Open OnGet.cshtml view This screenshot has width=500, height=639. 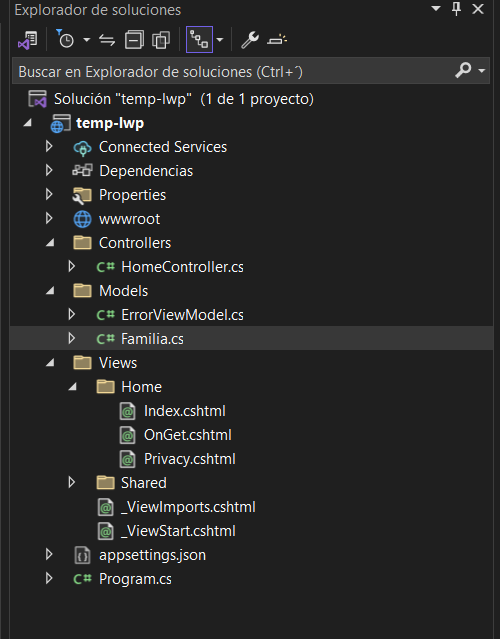[188, 435]
